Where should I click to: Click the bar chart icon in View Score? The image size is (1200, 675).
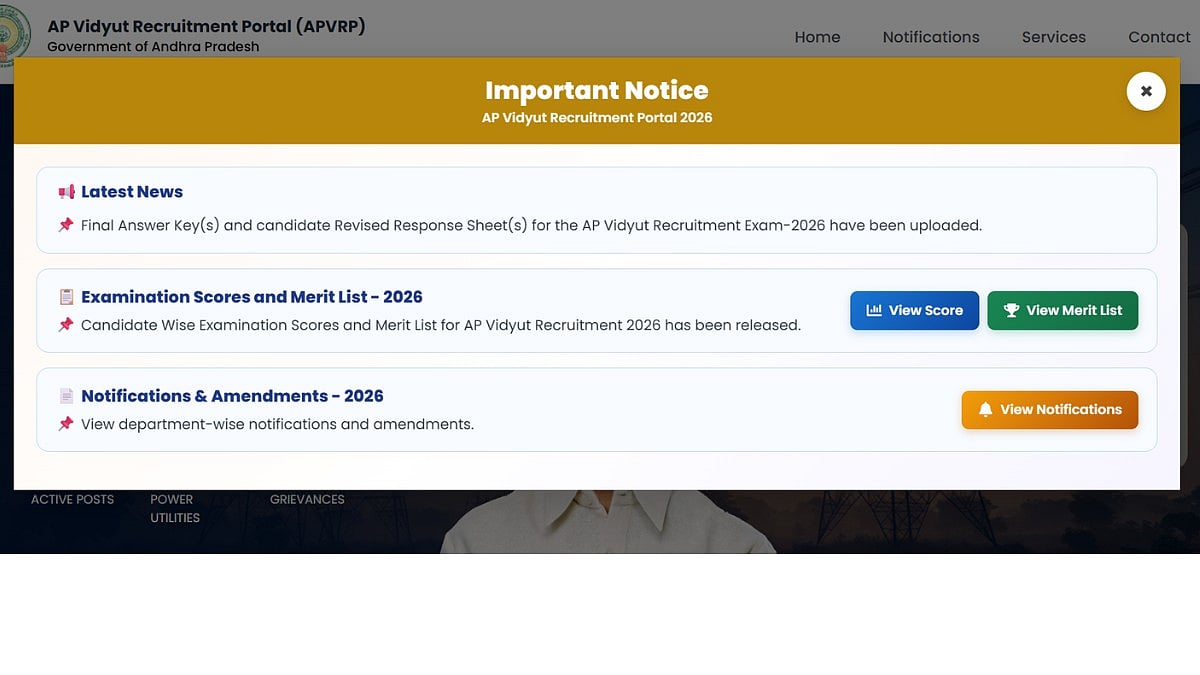874,310
